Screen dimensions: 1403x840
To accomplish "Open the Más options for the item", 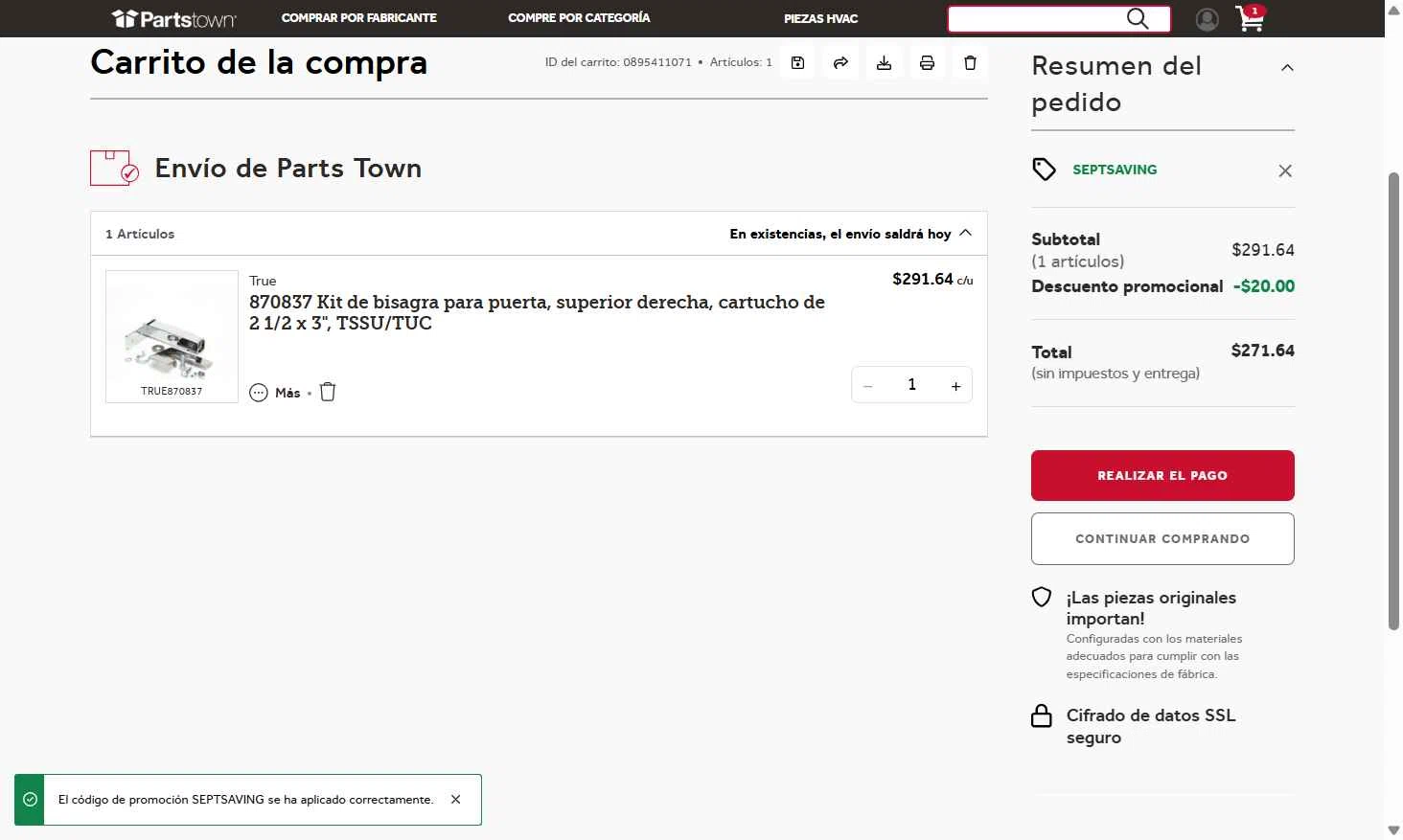I will pyautogui.click(x=275, y=393).
